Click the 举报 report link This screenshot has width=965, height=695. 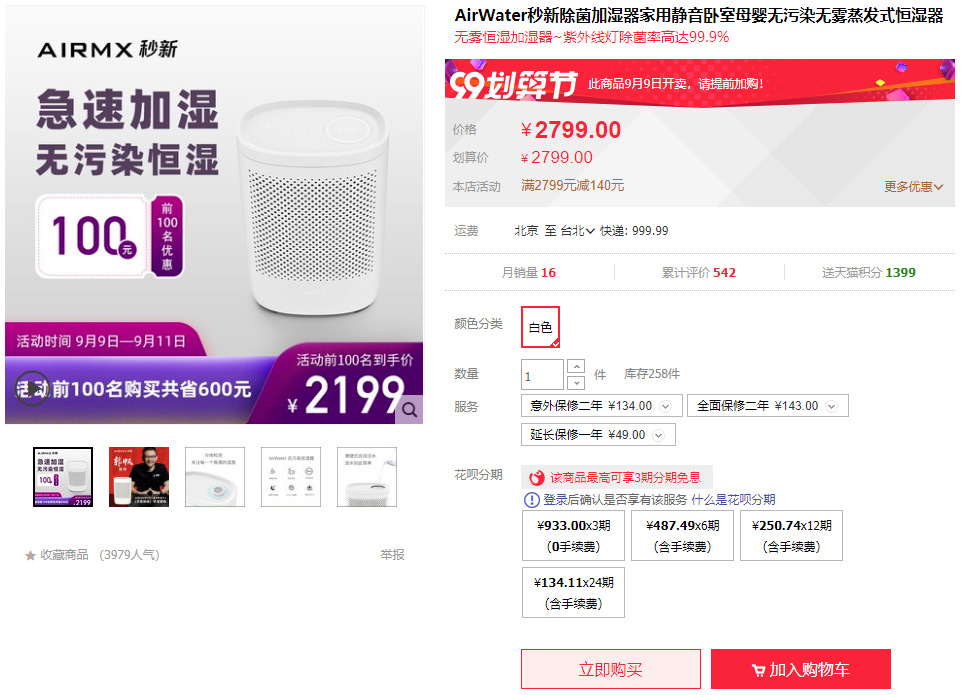tap(391, 554)
